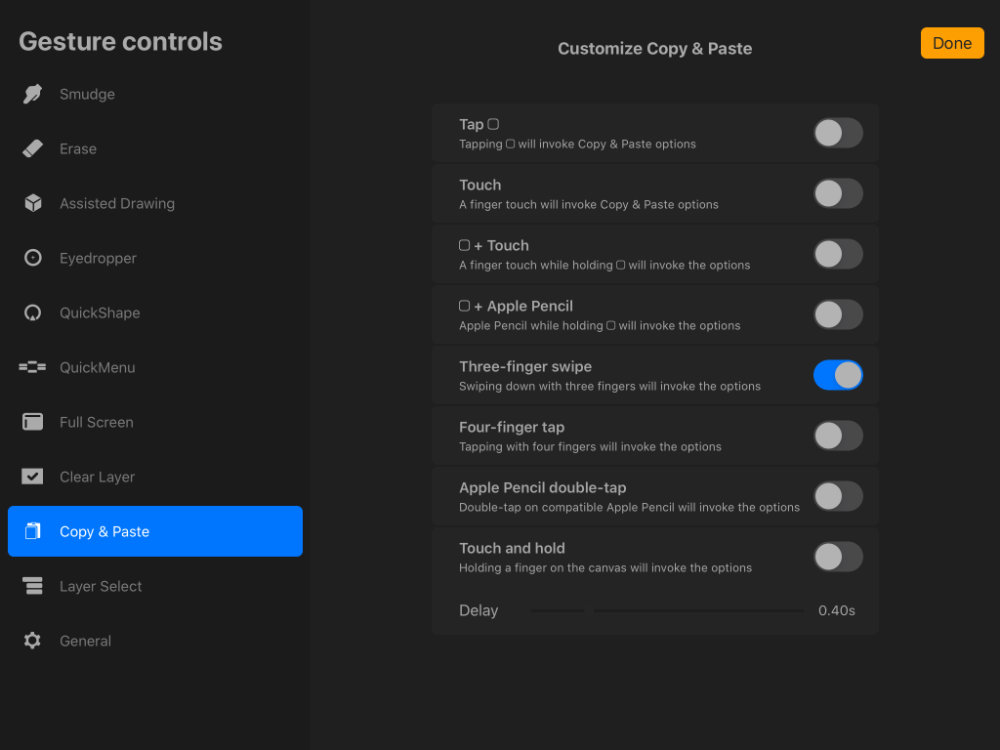This screenshot has height=750, width=1000.
Task: Adjust the Delay slider track
Action: [667, 610]
